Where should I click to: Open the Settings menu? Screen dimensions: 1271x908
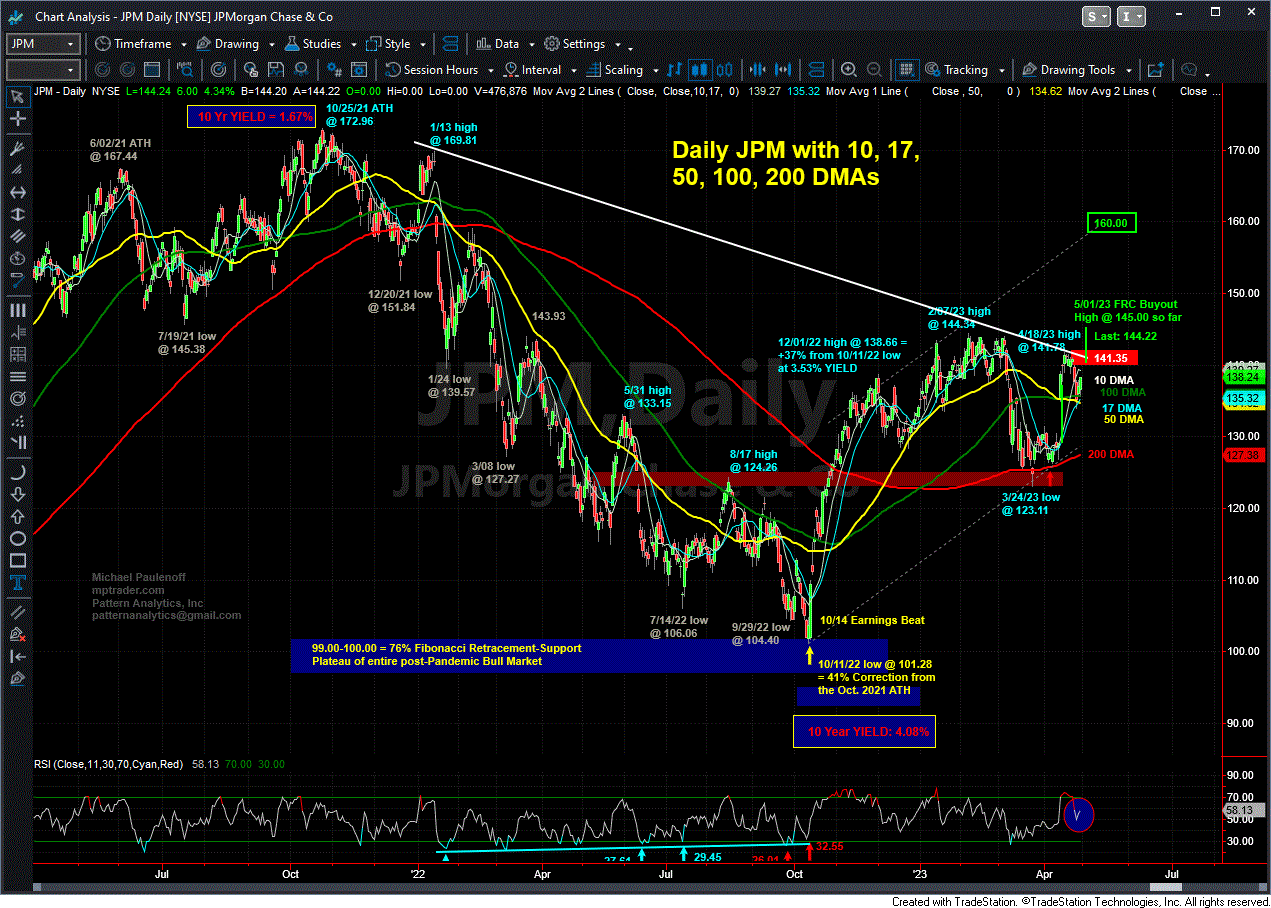(x=575, y=44)
